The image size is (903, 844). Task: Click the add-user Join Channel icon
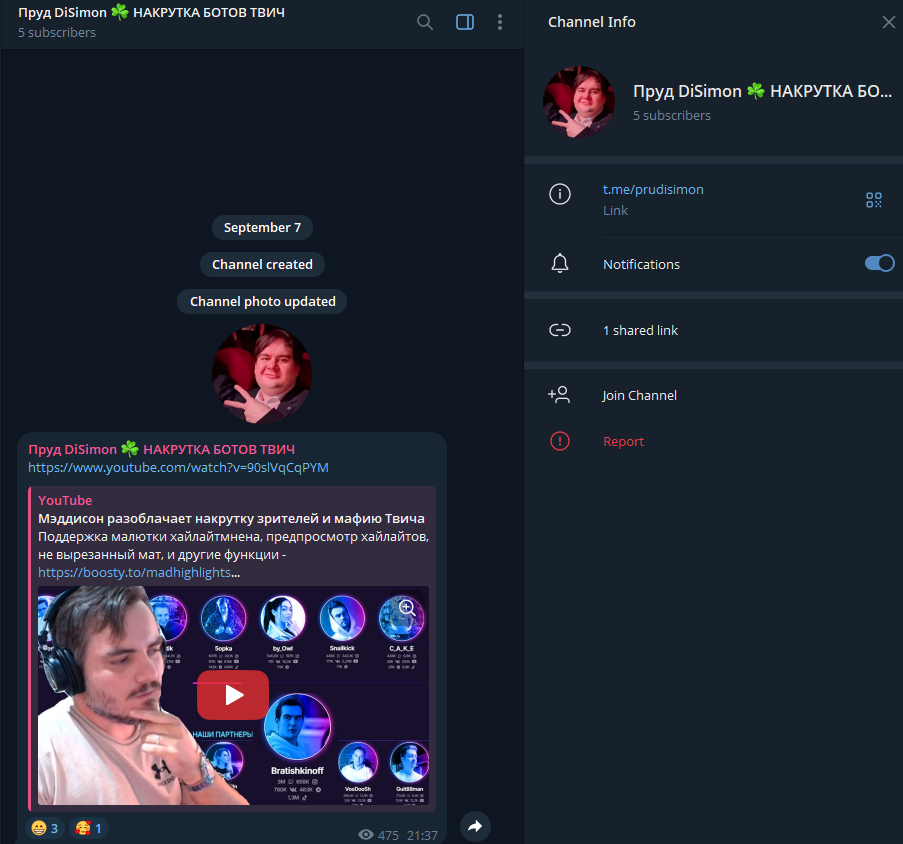click(559, 395)
